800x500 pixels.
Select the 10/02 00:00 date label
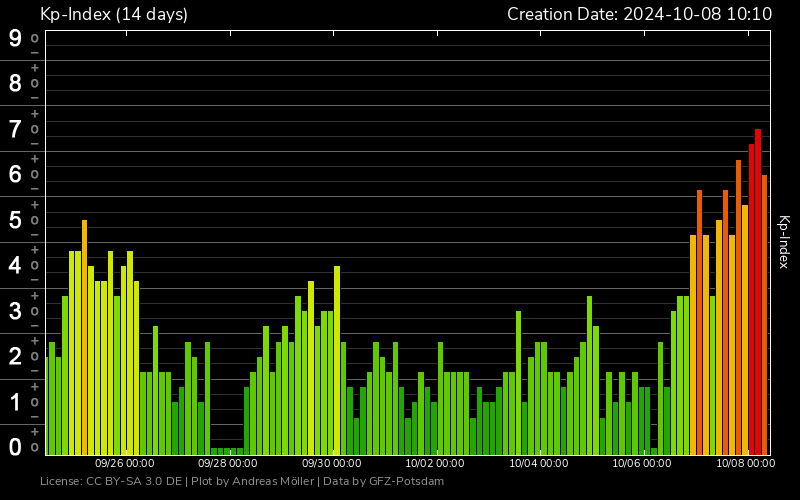[435, 463]
